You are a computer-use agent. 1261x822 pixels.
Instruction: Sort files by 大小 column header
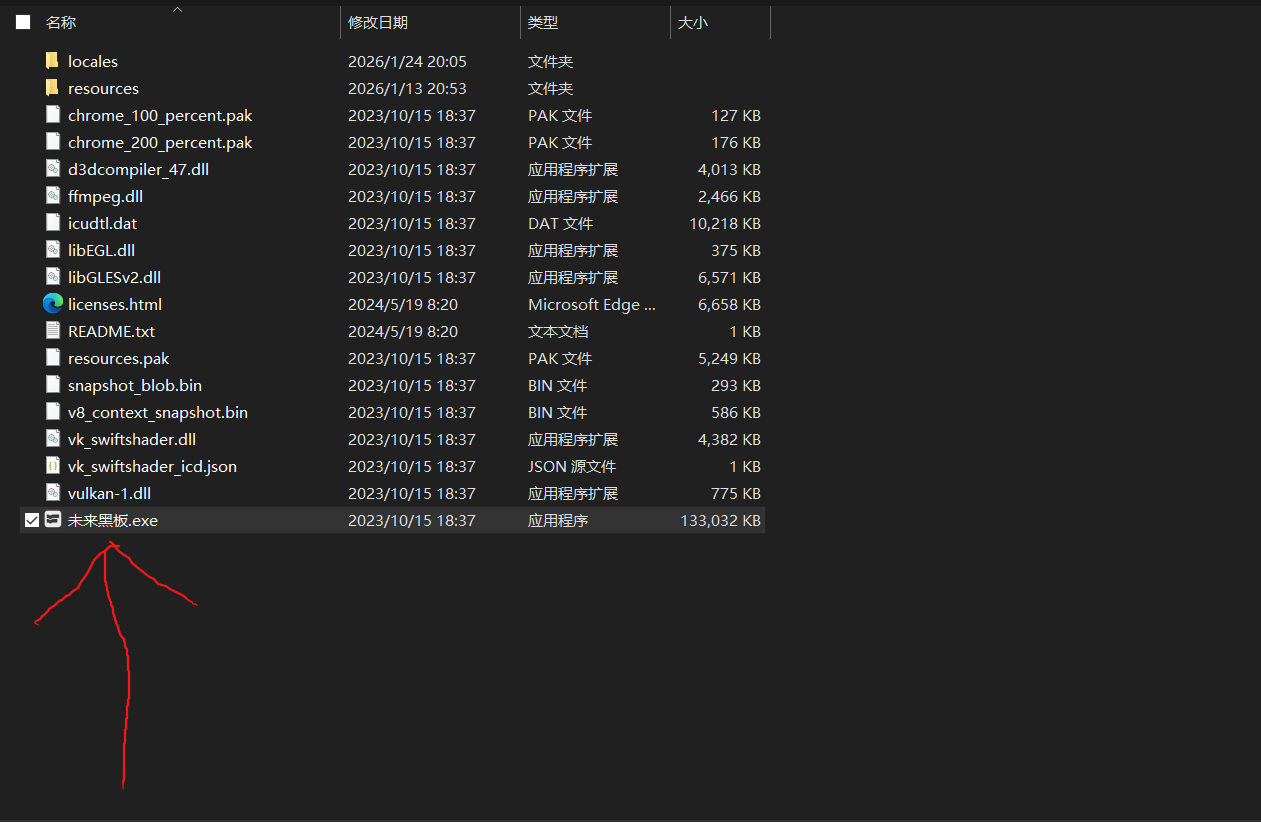pyautogui.click(x=692, y=22)
